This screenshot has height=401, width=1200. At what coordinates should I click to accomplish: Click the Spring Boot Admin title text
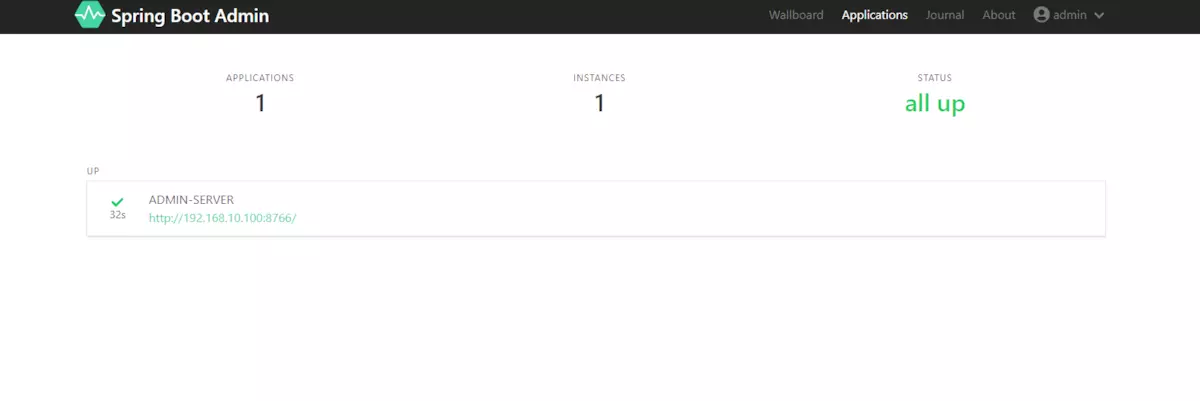tap(190, 16)
